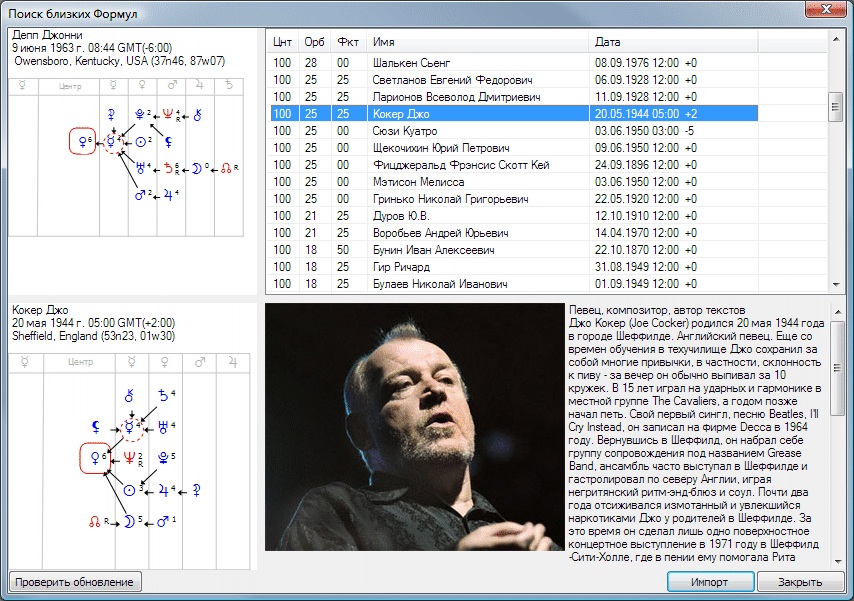Select the row Сюзи Куатро
854x601 pixels.
coord(512,131)
